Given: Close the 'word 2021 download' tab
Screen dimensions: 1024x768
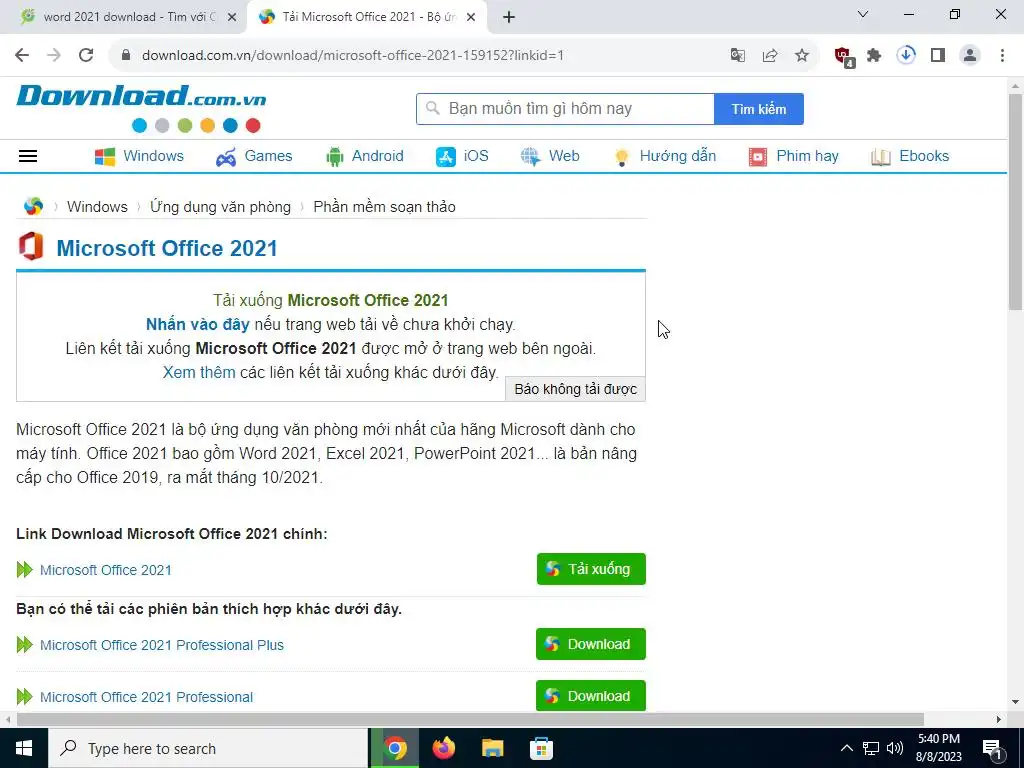Looking at the screenshot, I should (232, 18).
